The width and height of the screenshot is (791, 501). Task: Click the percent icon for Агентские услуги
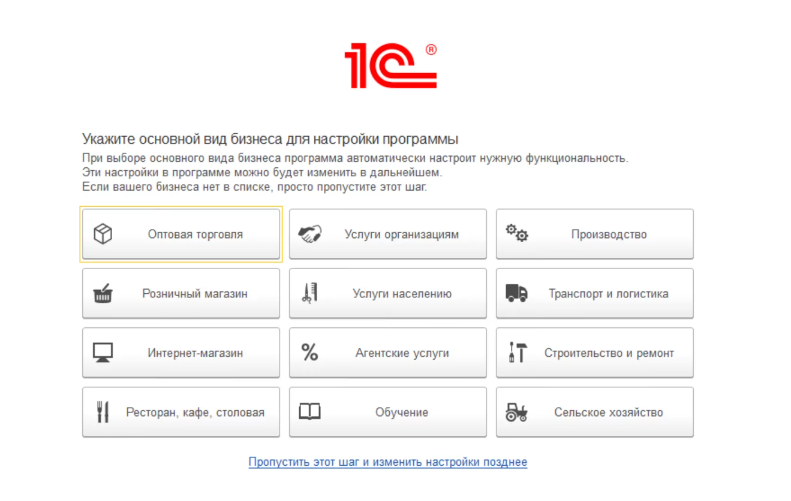pyautogui.click(x=310, y=352)
